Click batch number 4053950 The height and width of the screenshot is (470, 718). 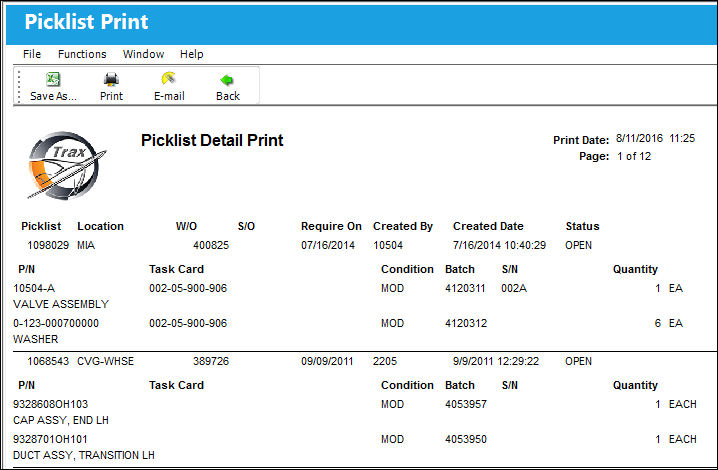click(x=466, y=439)
